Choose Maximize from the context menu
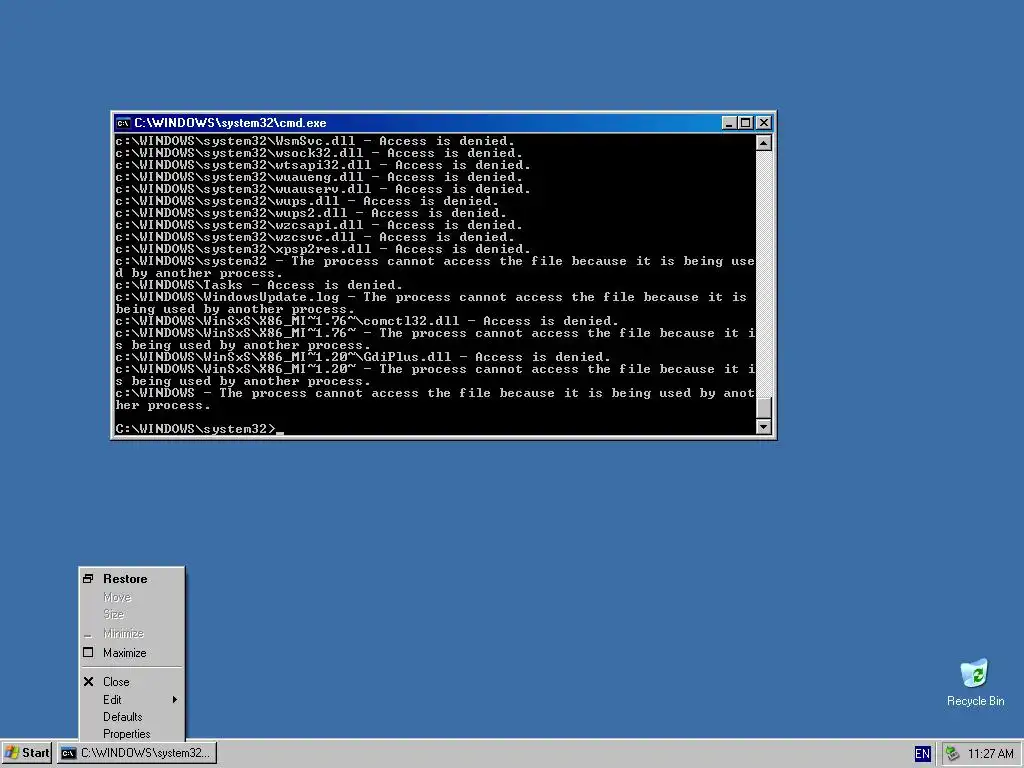The image size is (1024, 768). [x=132, y=652]
